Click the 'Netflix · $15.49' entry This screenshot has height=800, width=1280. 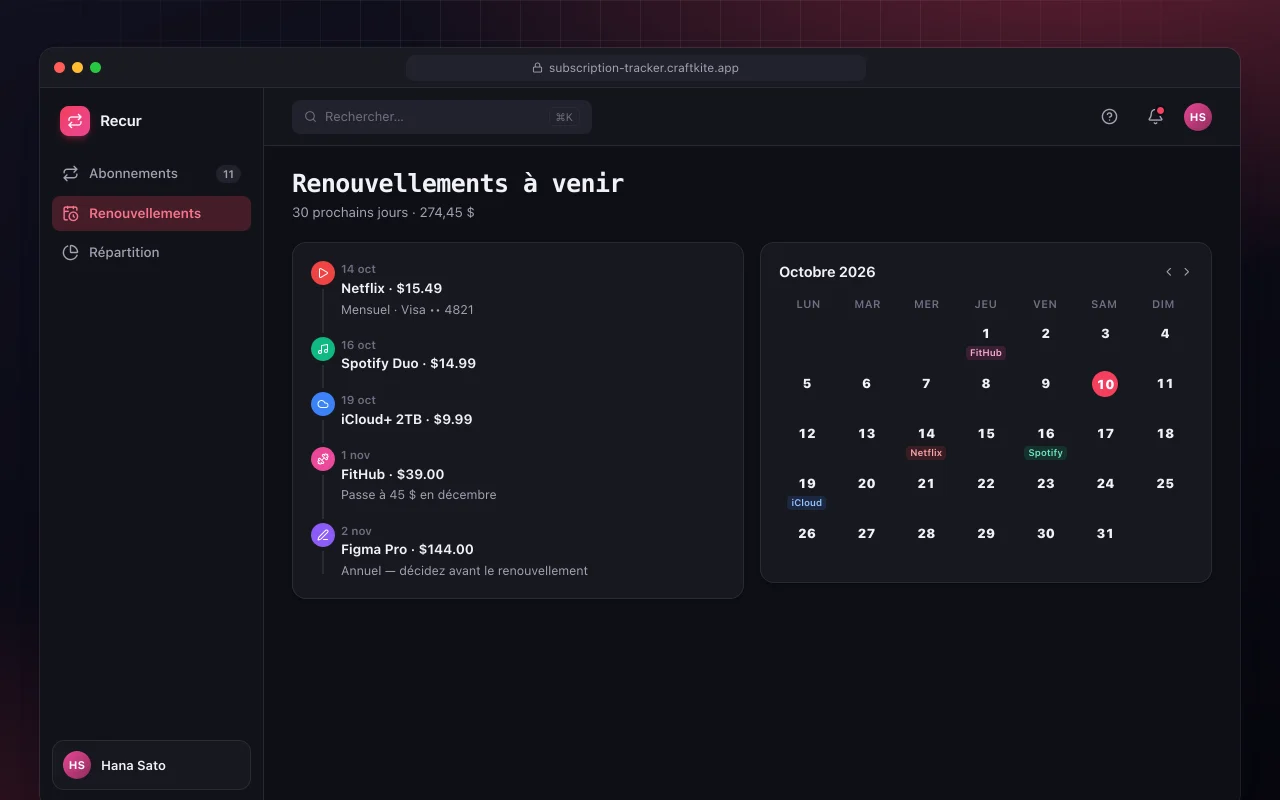pyautogui.click(x=391, y=289)
